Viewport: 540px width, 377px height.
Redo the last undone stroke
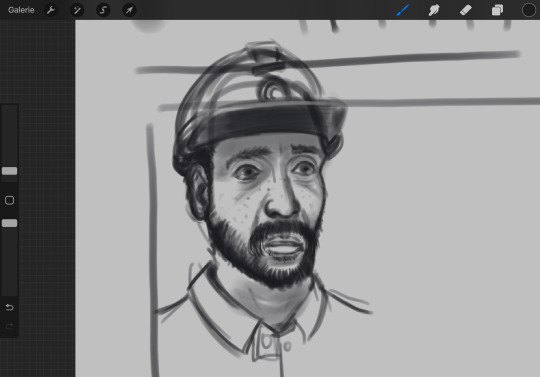9,326
